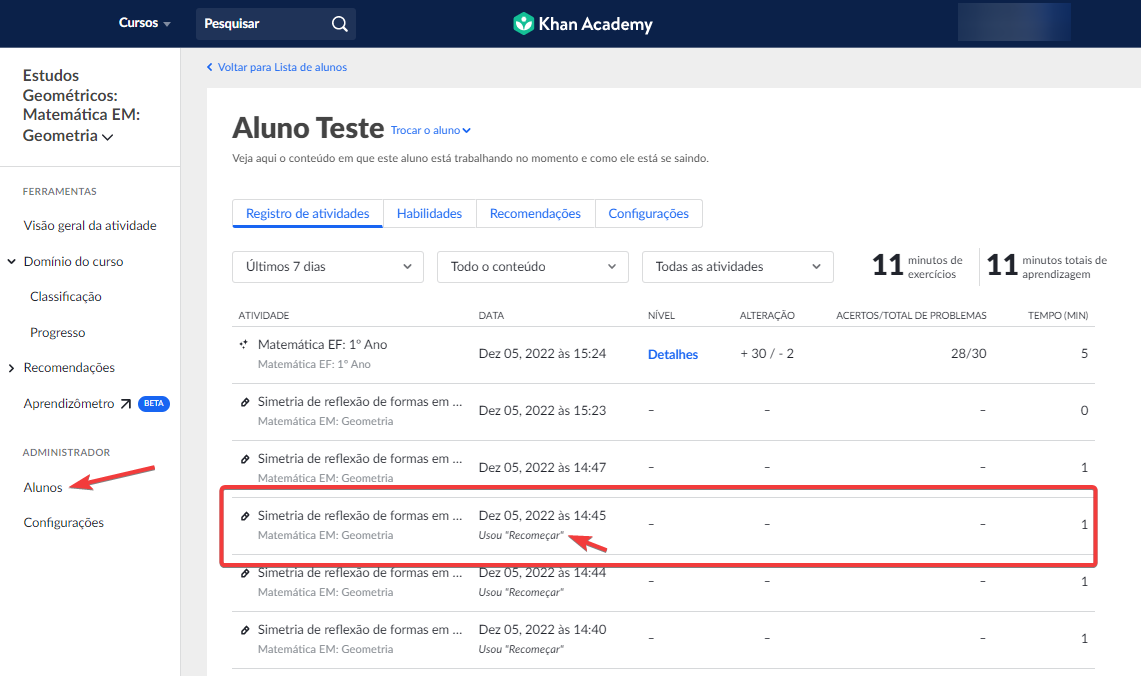Click the NÍVEL column header
Screen dimensions: 1141x676
point(661,316)
